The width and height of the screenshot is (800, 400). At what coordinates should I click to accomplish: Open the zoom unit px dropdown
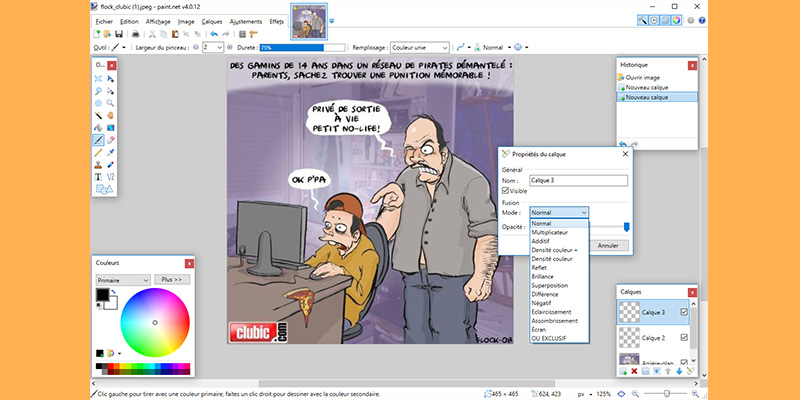coord(584,394)
